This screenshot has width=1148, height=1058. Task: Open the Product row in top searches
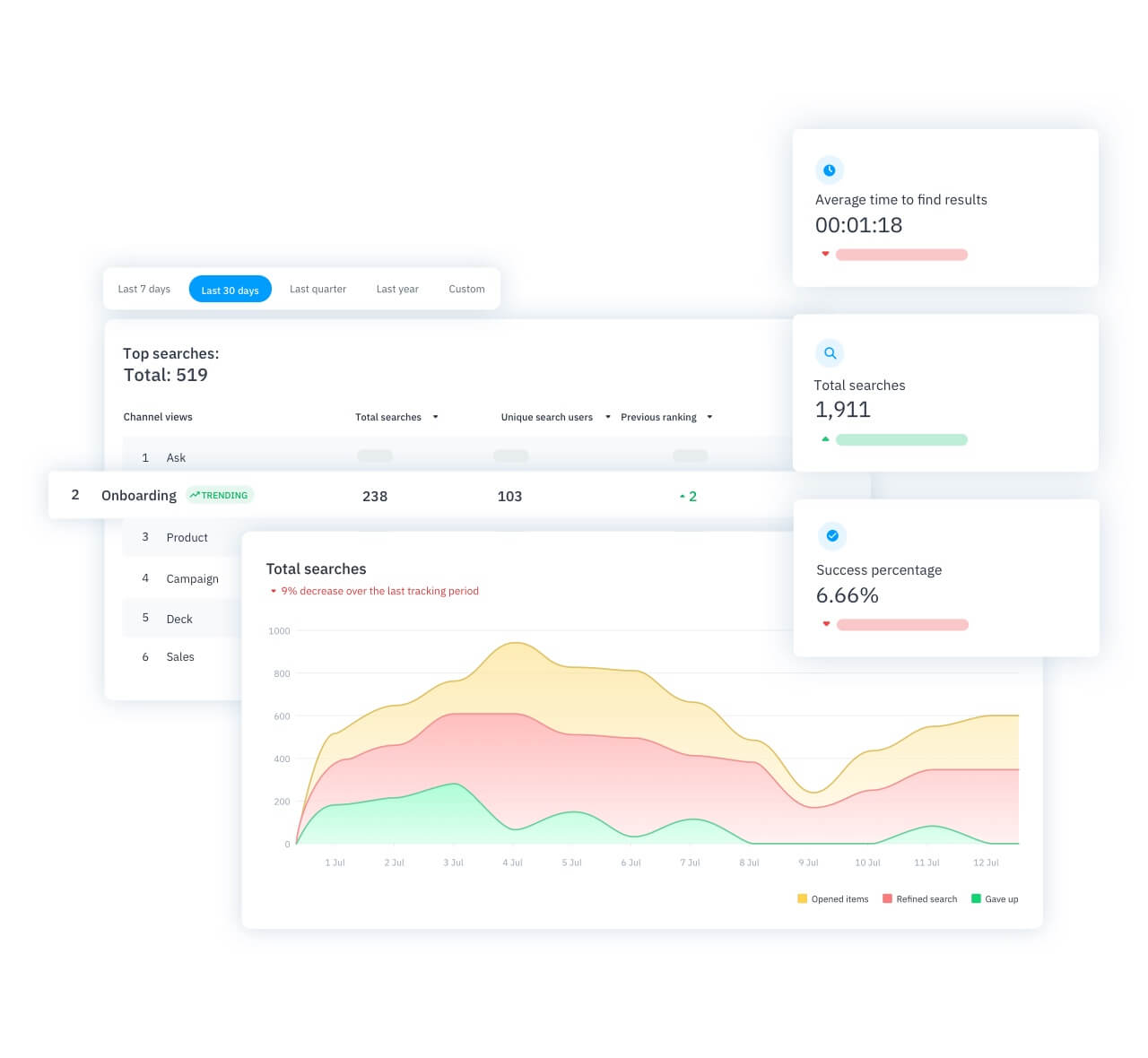187,537
